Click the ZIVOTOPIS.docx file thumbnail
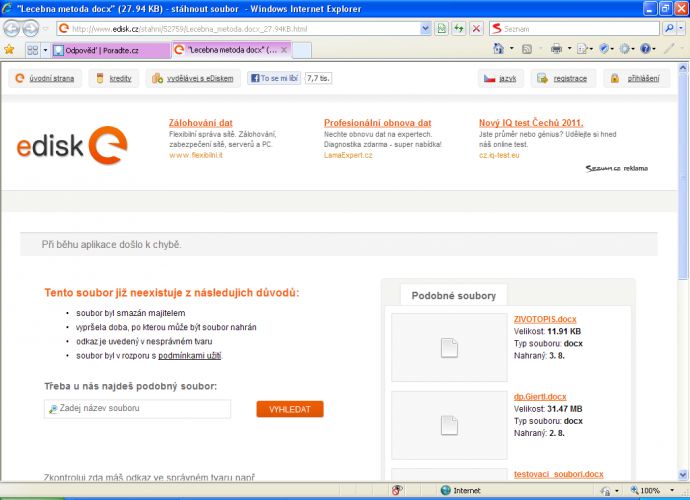The width and height of the screenshot is (690, 500). (449, 347)
